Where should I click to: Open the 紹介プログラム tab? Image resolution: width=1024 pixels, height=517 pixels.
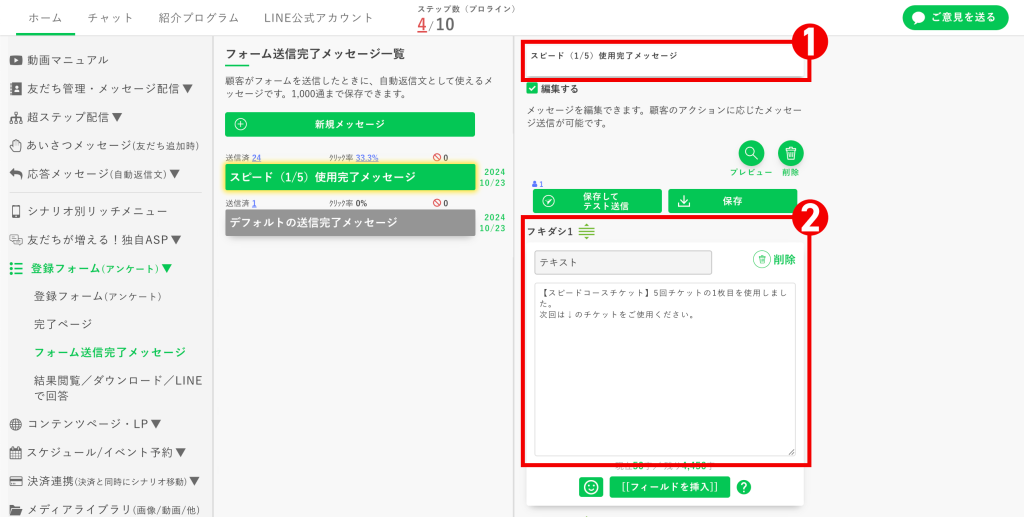[199, 18]
